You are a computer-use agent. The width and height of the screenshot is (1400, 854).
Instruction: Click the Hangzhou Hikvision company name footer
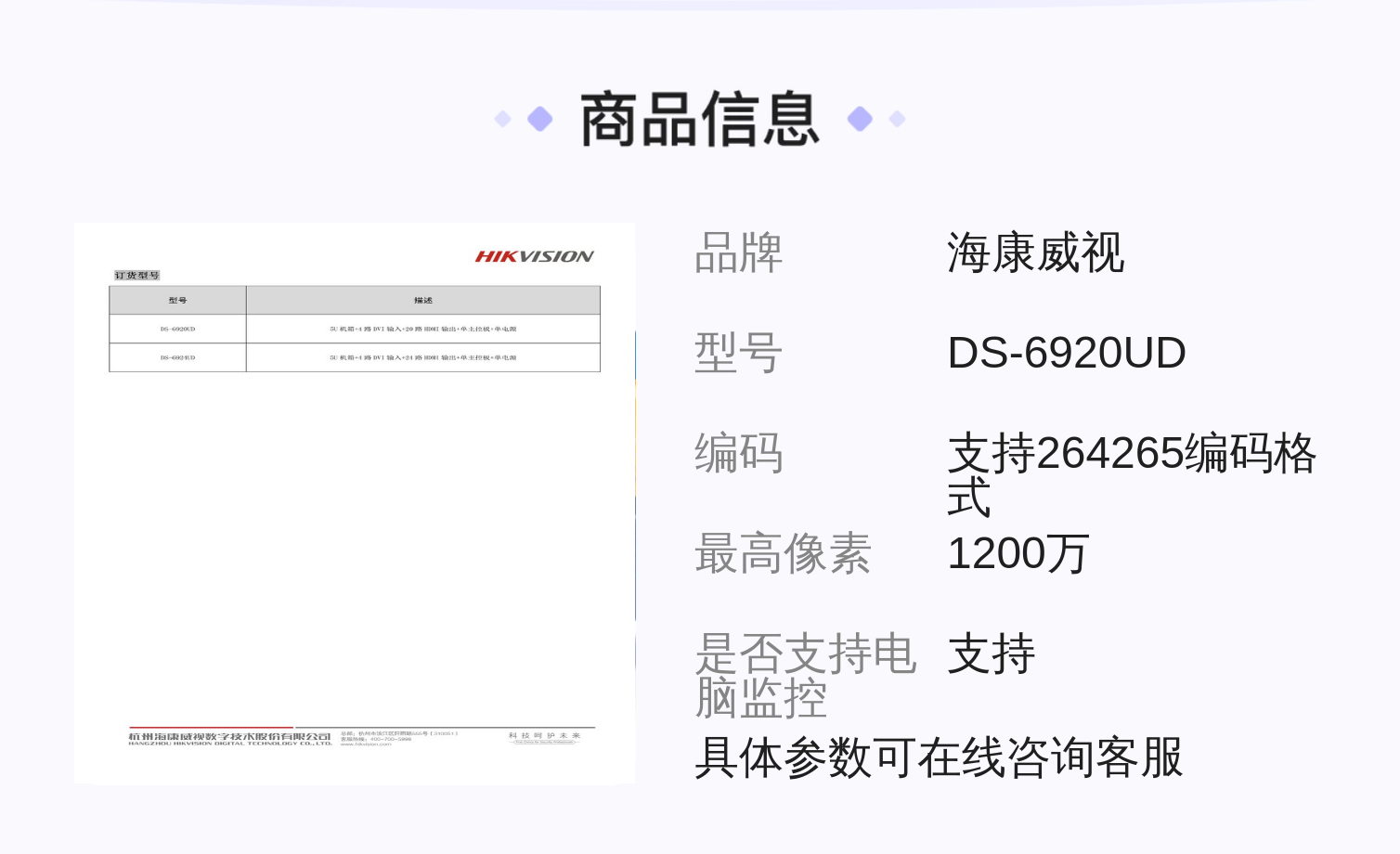pos(230,738)
